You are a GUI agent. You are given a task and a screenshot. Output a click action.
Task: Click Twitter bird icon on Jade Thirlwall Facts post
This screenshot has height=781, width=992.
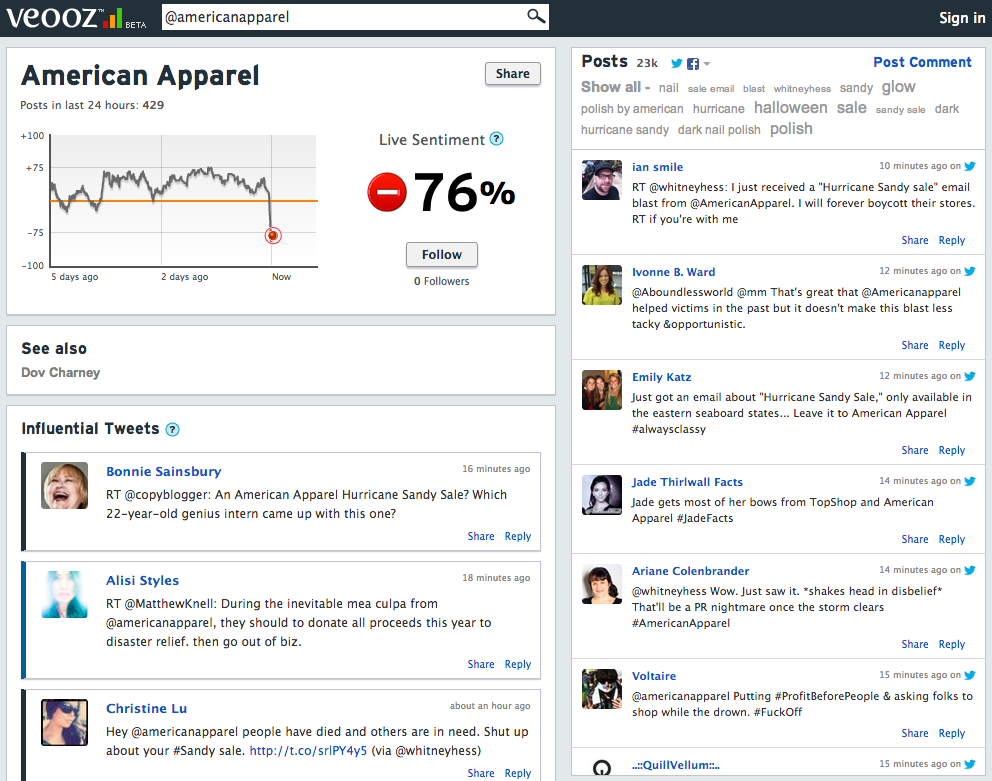click(970, 481)
